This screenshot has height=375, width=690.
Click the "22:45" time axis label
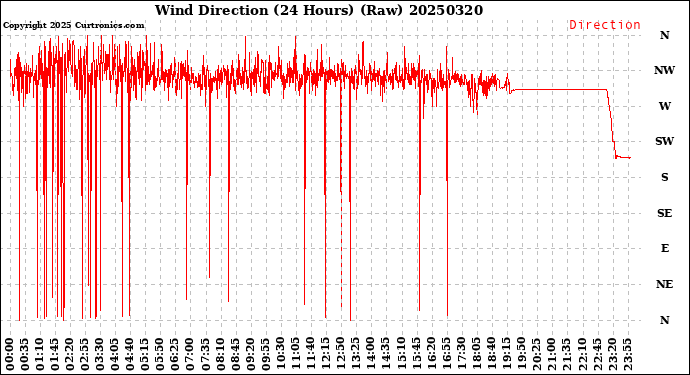pos(596,355)
